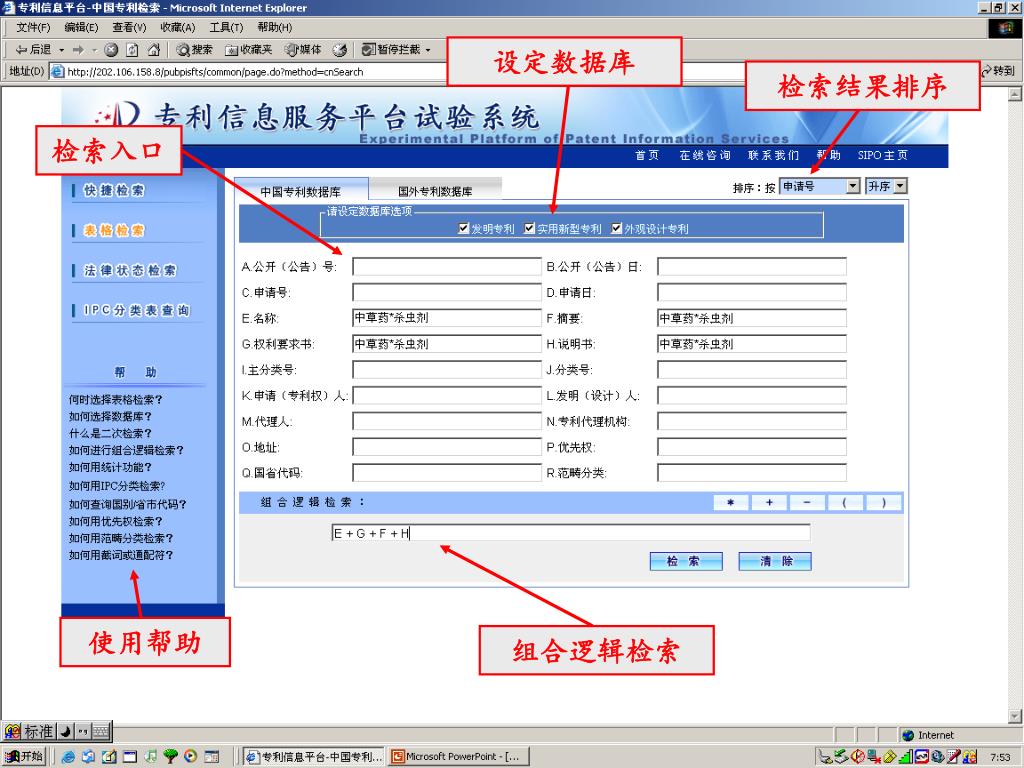The image size is (1024, 768).
Task: Expand the dropdown arrow beside the Forward button
Action: point(94,50)
